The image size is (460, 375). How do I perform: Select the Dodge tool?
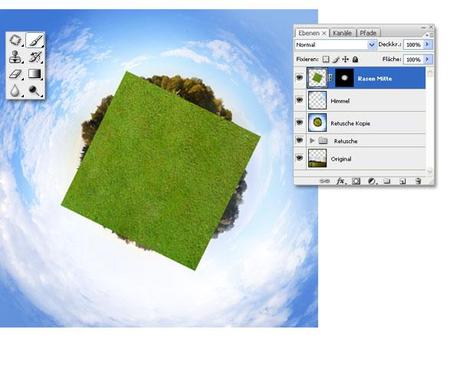click(35, 90)
